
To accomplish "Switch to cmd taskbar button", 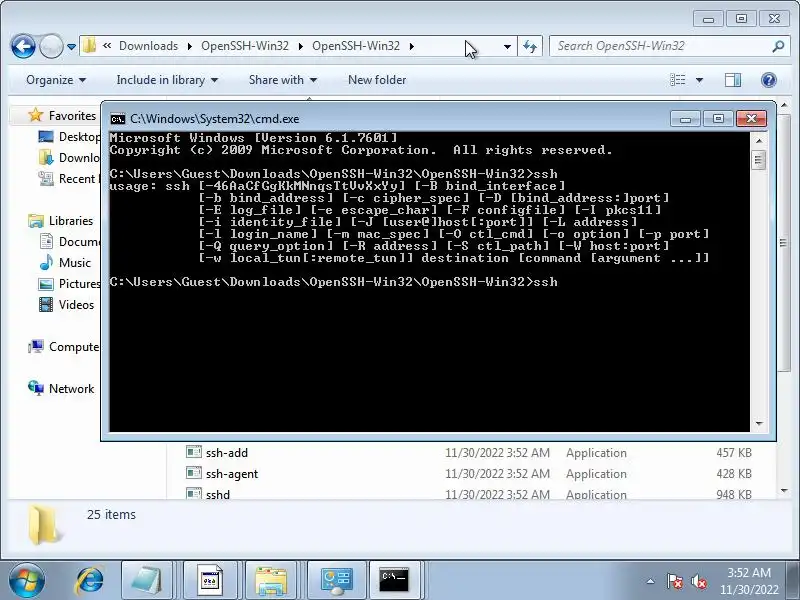I will pos(394,580).
